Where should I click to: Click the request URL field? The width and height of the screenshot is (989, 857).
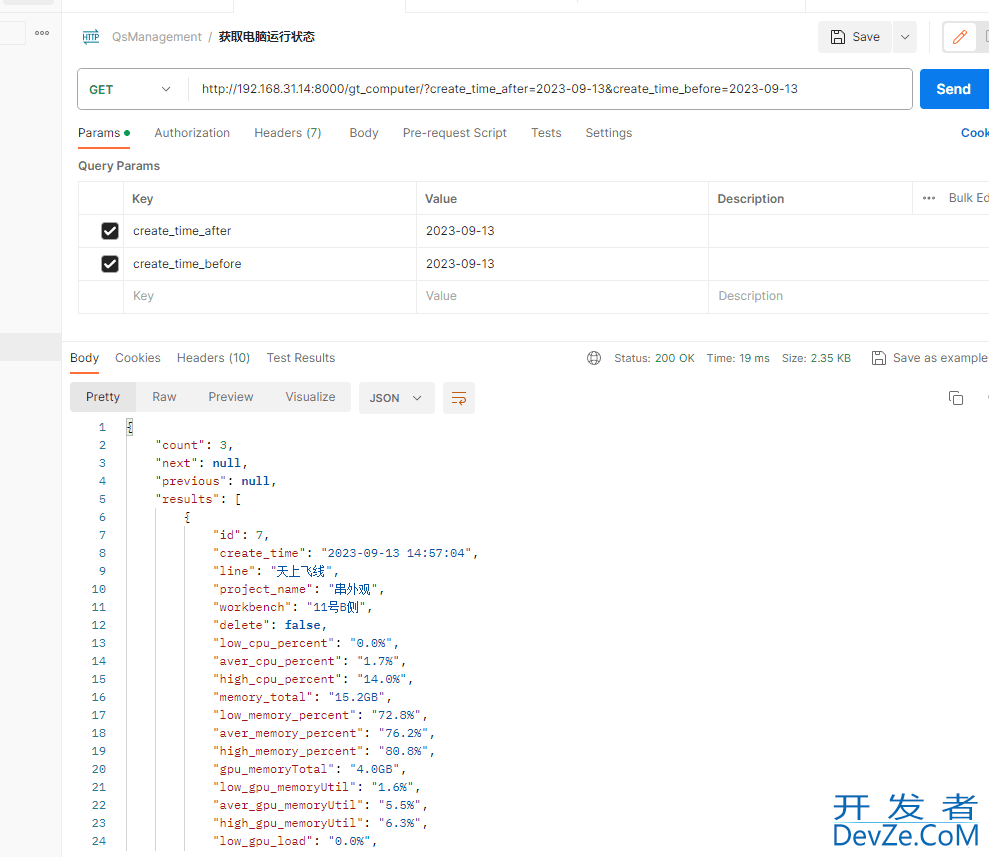550,89
